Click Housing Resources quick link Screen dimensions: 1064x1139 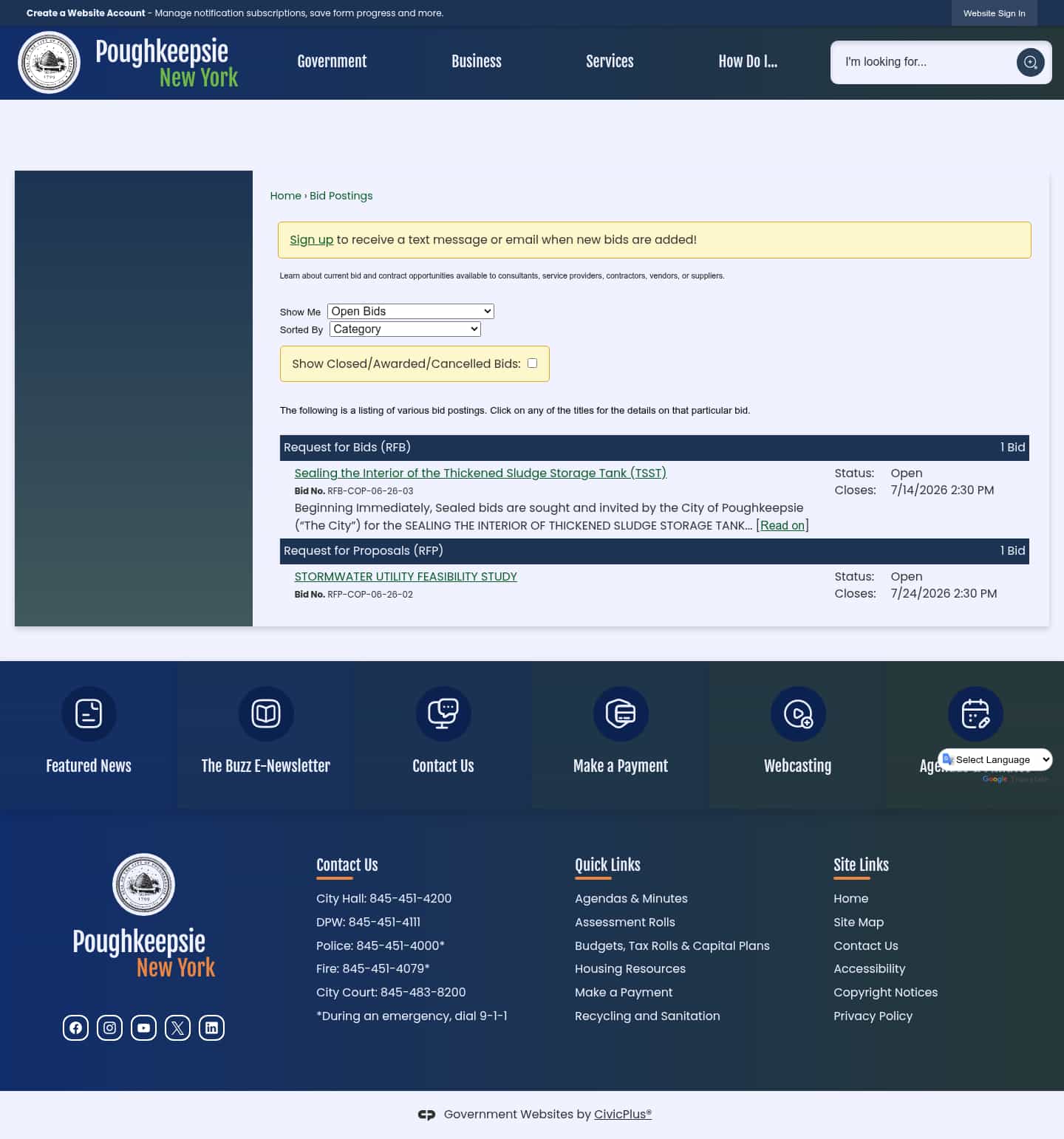pos(630,968)
